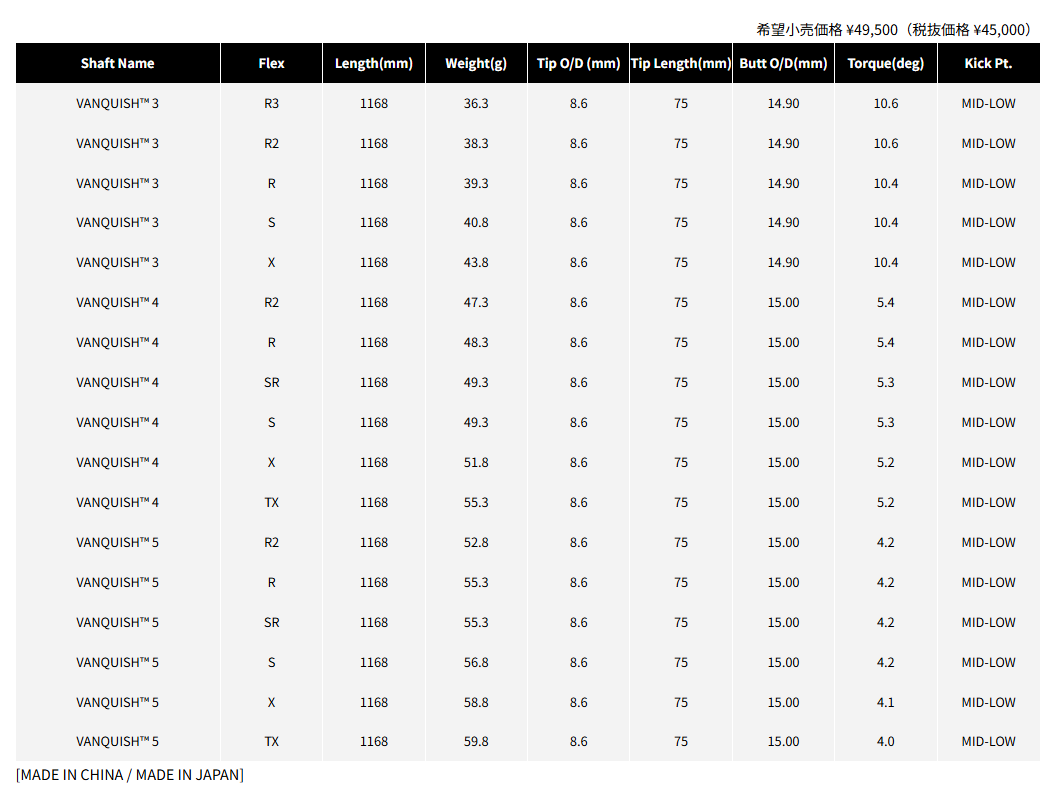The width and height of the screenshot is (1057, 801).
Task: Click the price text ¥49,500
Action: [x=872, y=30]
